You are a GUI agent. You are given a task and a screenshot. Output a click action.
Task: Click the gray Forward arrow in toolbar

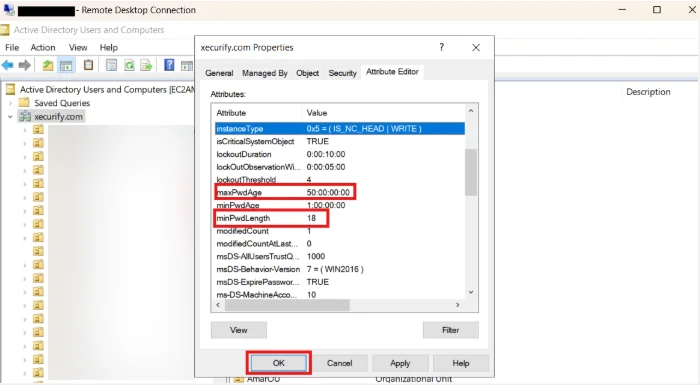tap(25, 65)
